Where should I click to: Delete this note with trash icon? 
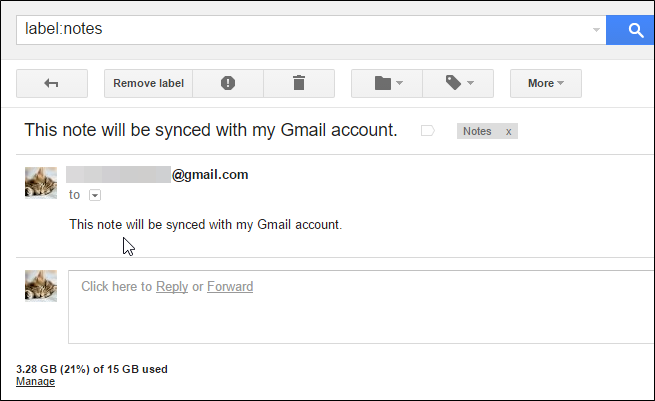(298, 83)
